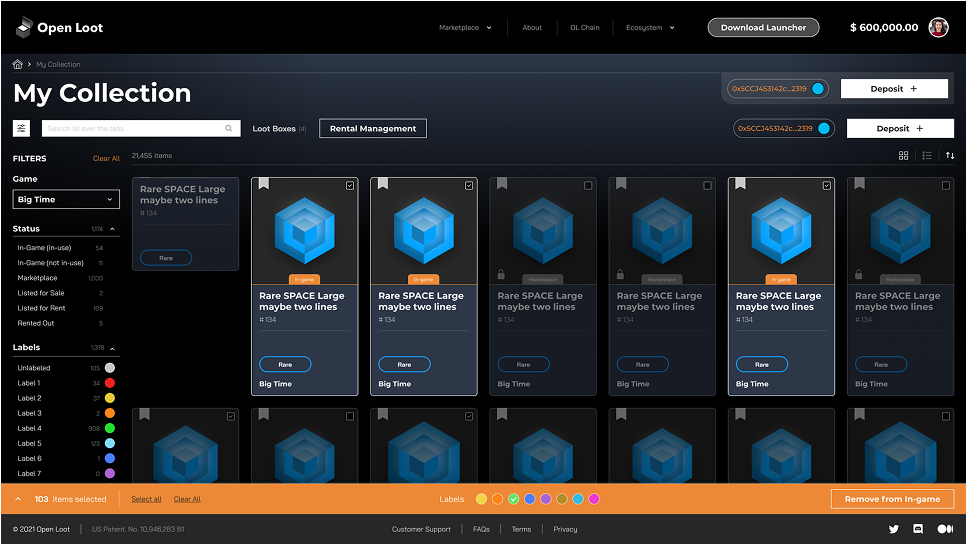967x546 pixels.
Task: Tick checkbox on last bottom-row card
Action: click(x=946, y=416)
